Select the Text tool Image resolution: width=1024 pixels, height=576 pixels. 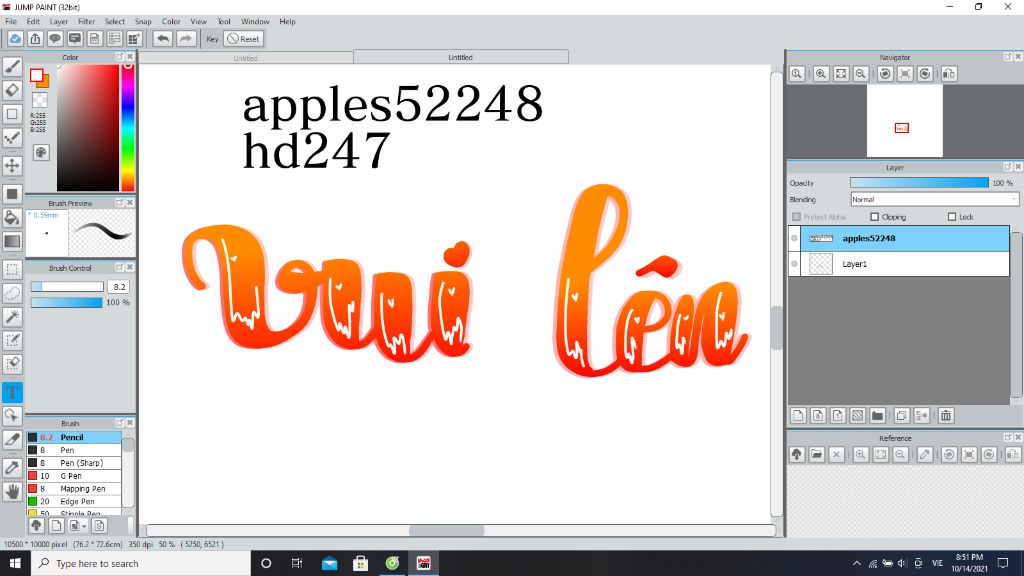(12, 392)
